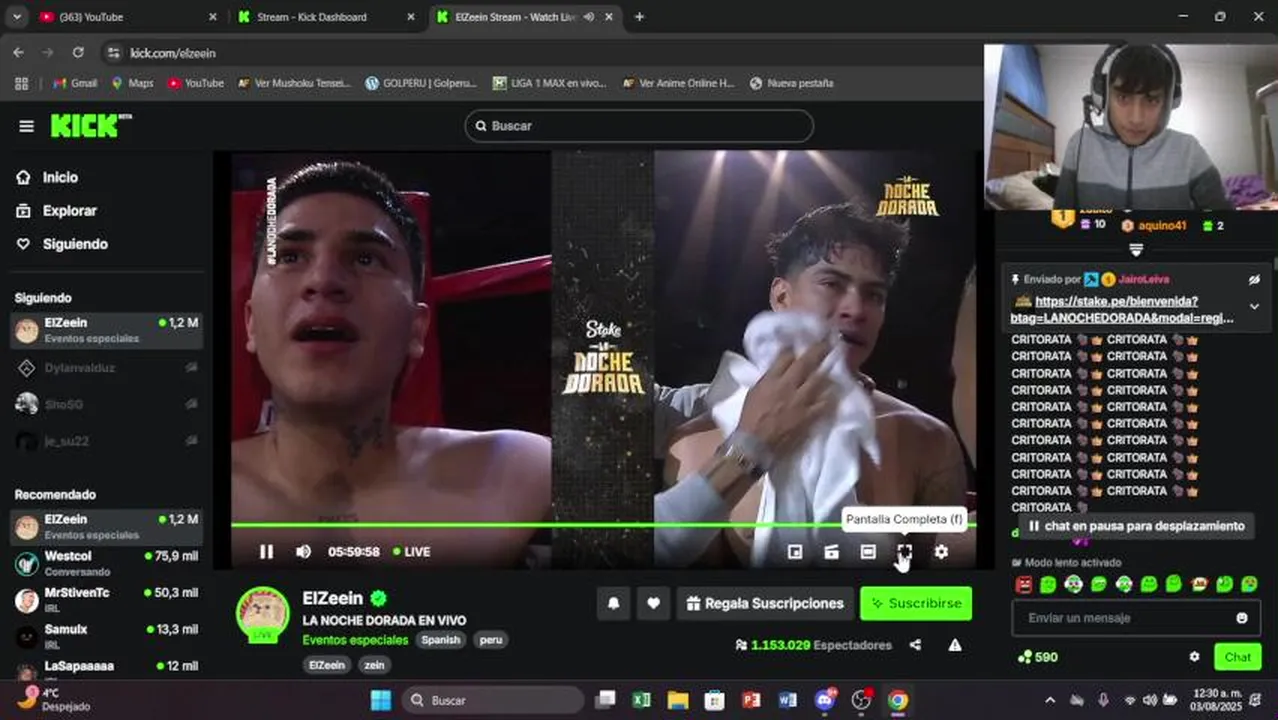Screen dimensions: 1278x720
Task: Click the Buscar search field on Kick
Action: (639, 126)
